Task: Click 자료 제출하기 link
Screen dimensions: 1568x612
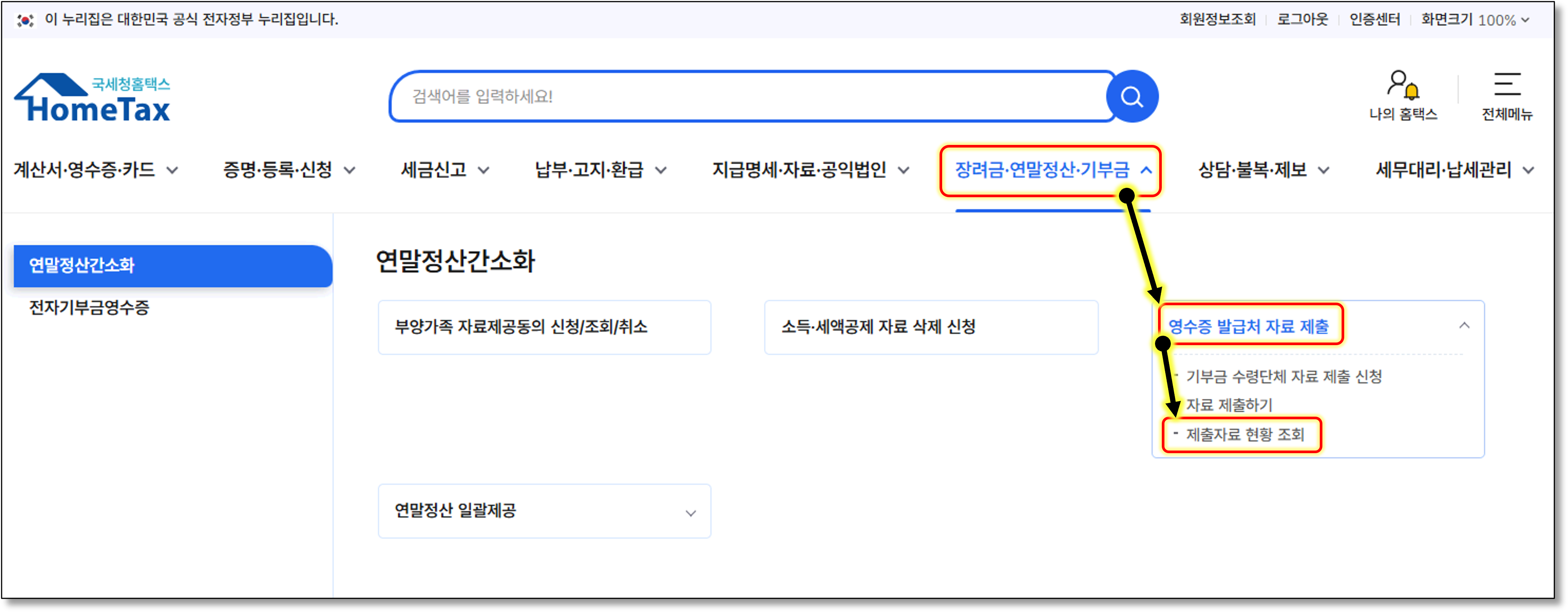Action: click(x=1228, y=405)
